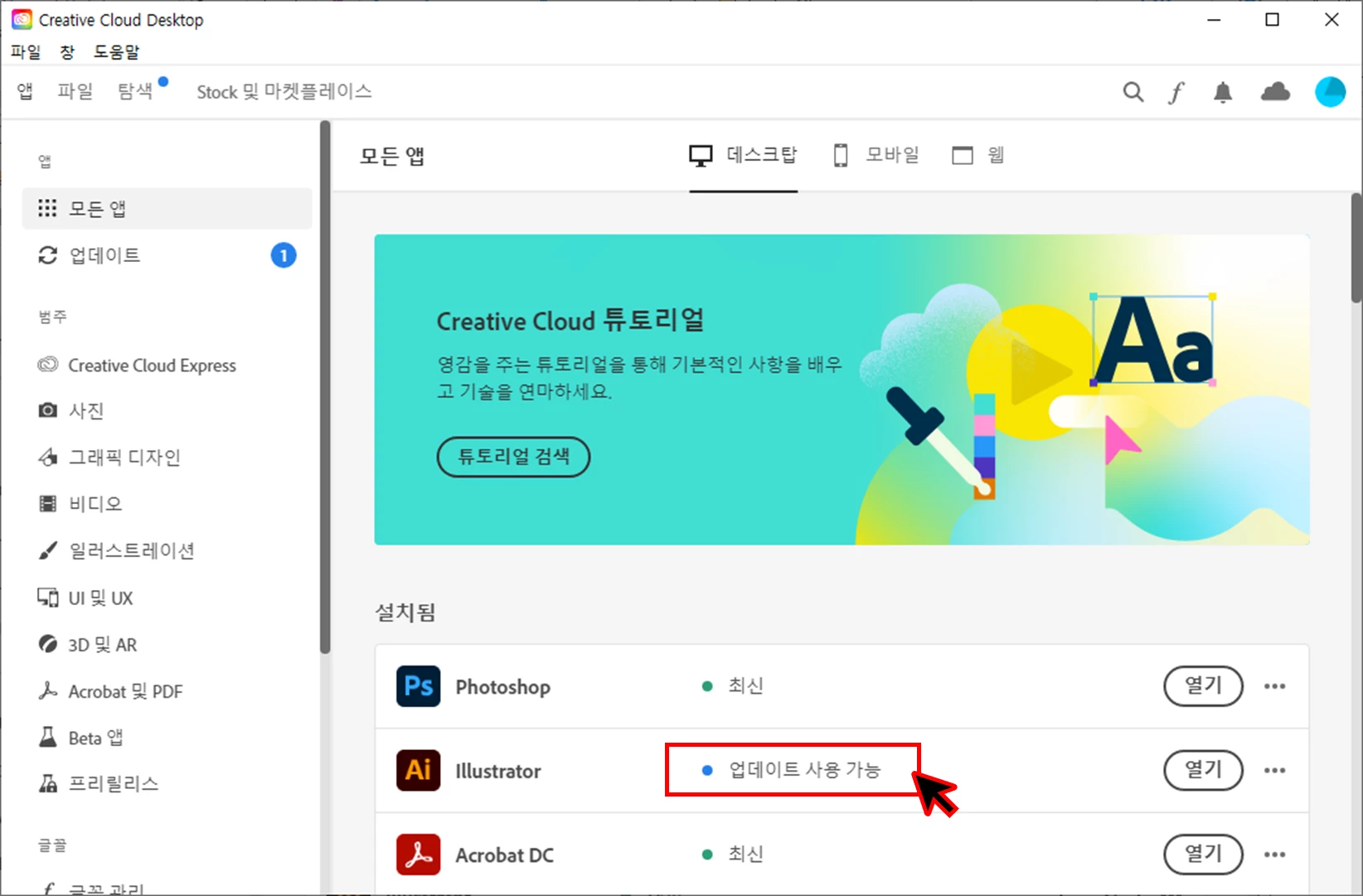The image size is (1363, 896).
Task: Select the 데스크탑 platform tab
Action: 743,155
